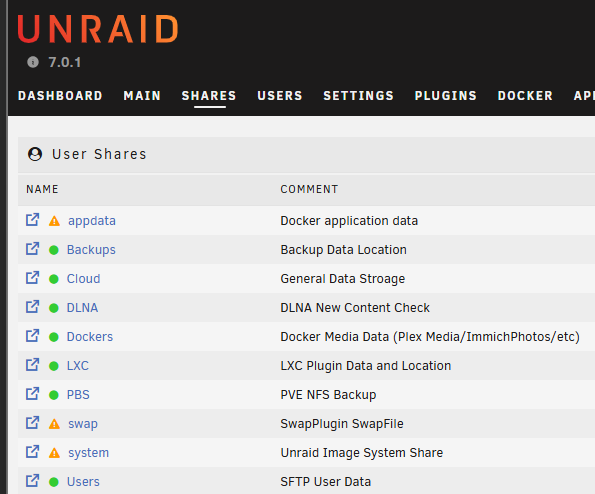
Task: Open the Docker tab
Action: coord(525,96)
